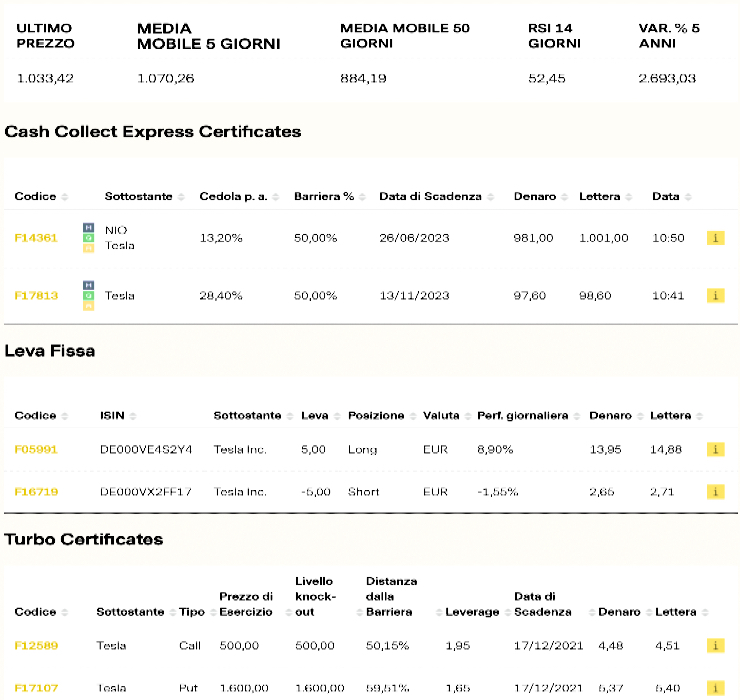Click media mobile 5 giorni value 1.070,26
Screen dimensions: 740x700
[166, 78]
